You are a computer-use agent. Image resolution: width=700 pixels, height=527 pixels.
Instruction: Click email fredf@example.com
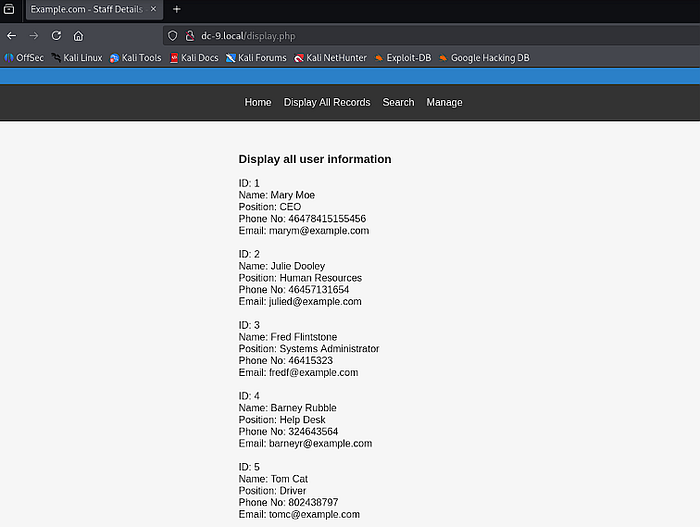coord(313,372)
